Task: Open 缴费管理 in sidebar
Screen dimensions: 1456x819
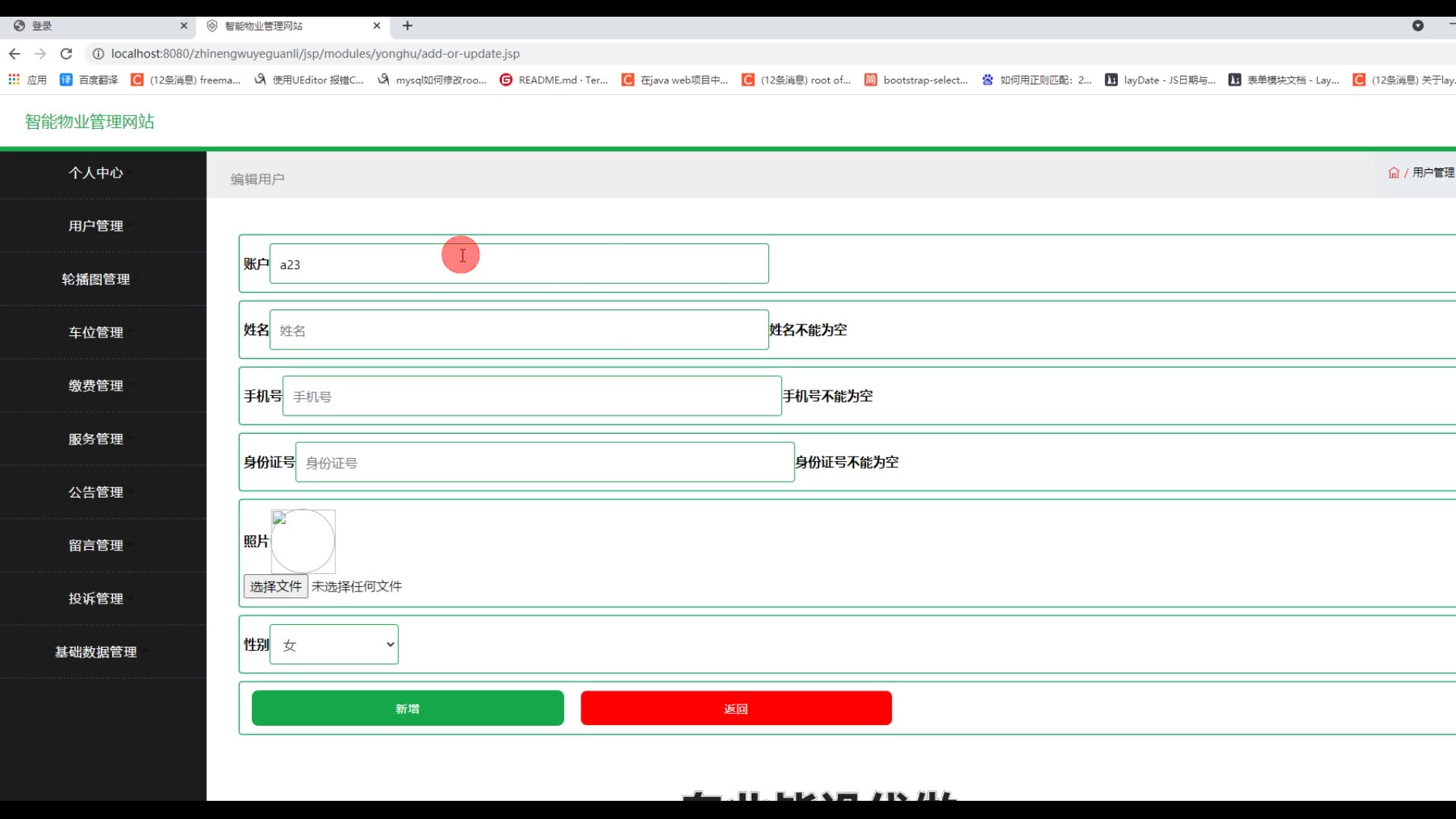Action: (x=96, y=386)
